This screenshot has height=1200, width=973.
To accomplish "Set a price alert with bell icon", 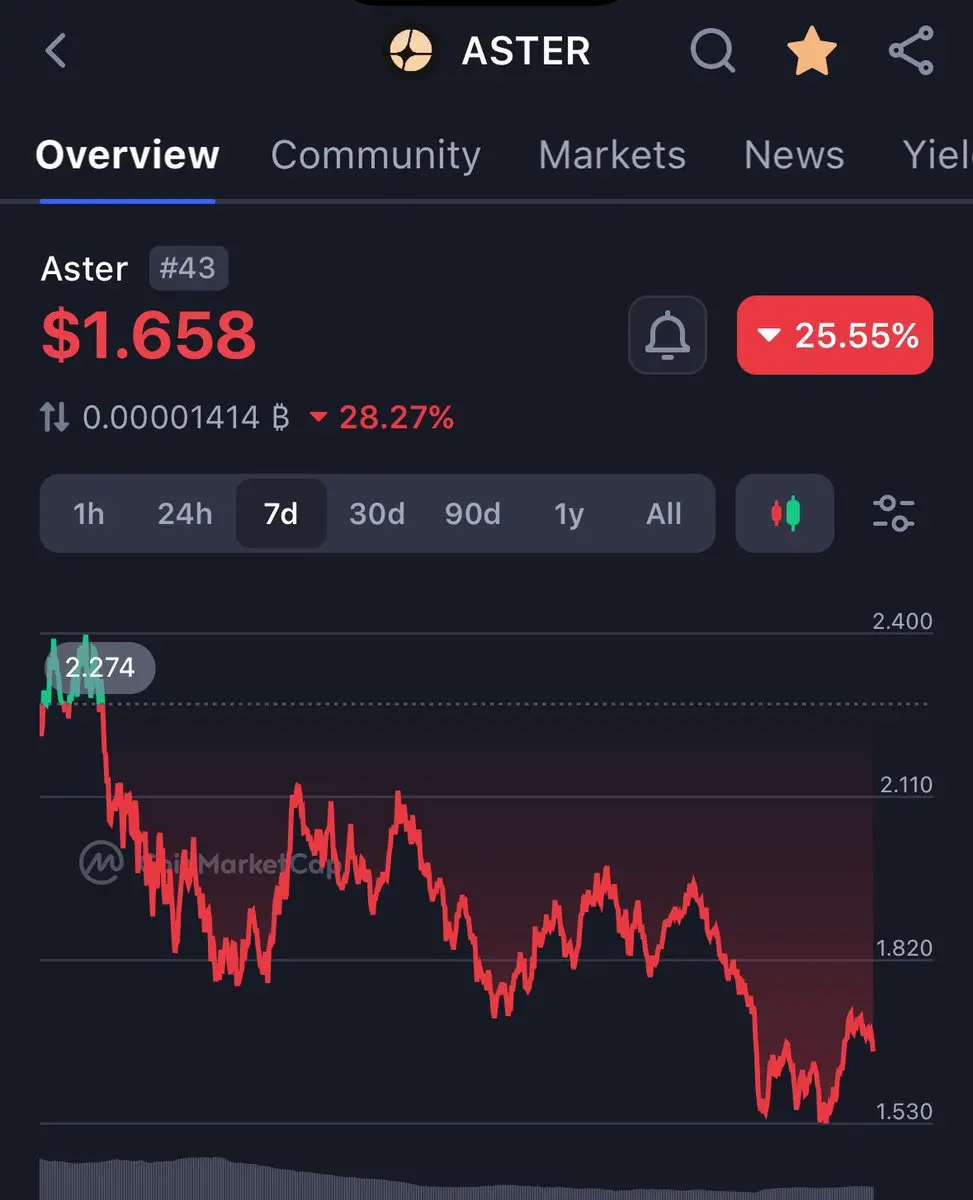I will click(x=667, y=335).
